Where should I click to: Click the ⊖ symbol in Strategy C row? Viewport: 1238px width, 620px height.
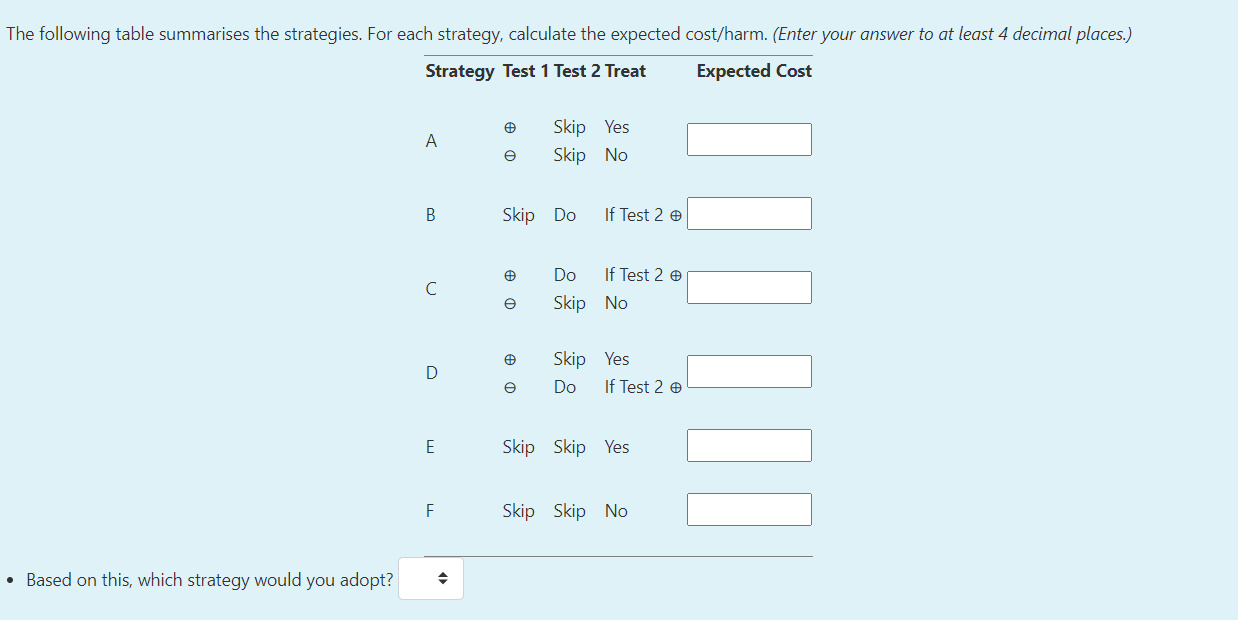tap(510, 303)
